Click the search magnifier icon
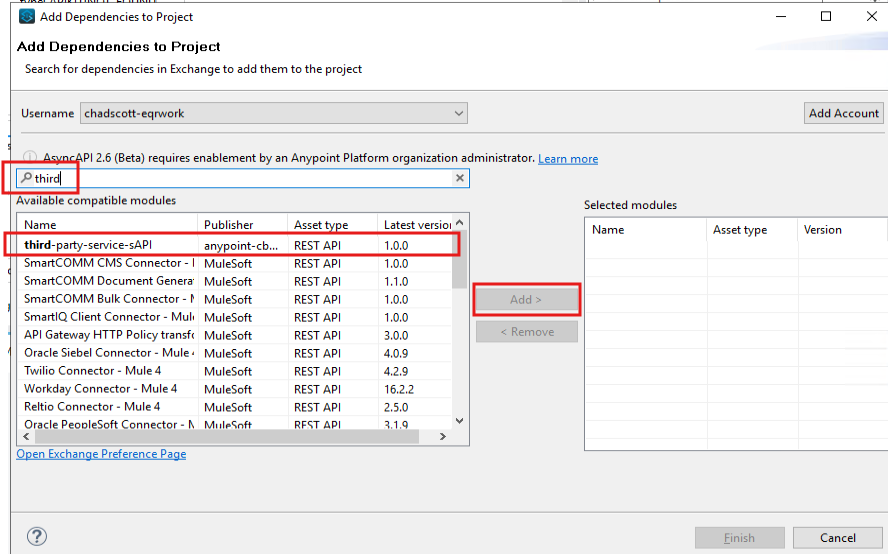This screenshot has width=888, height=554. [26, 178]
